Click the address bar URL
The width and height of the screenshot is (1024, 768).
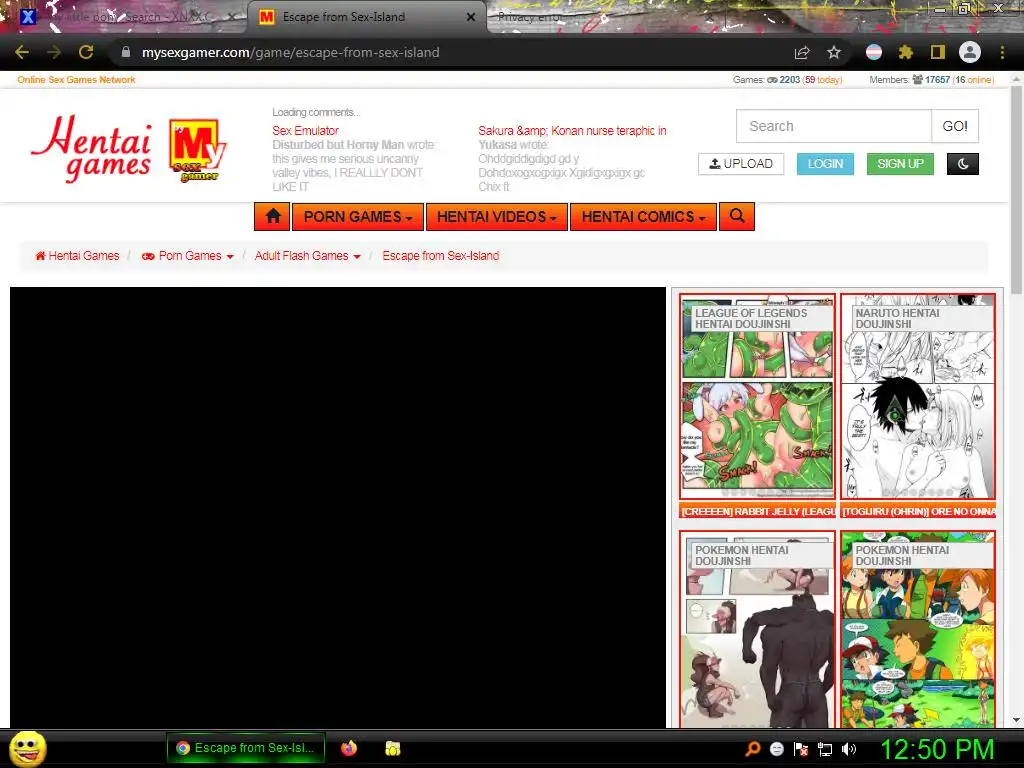point(291,52)
